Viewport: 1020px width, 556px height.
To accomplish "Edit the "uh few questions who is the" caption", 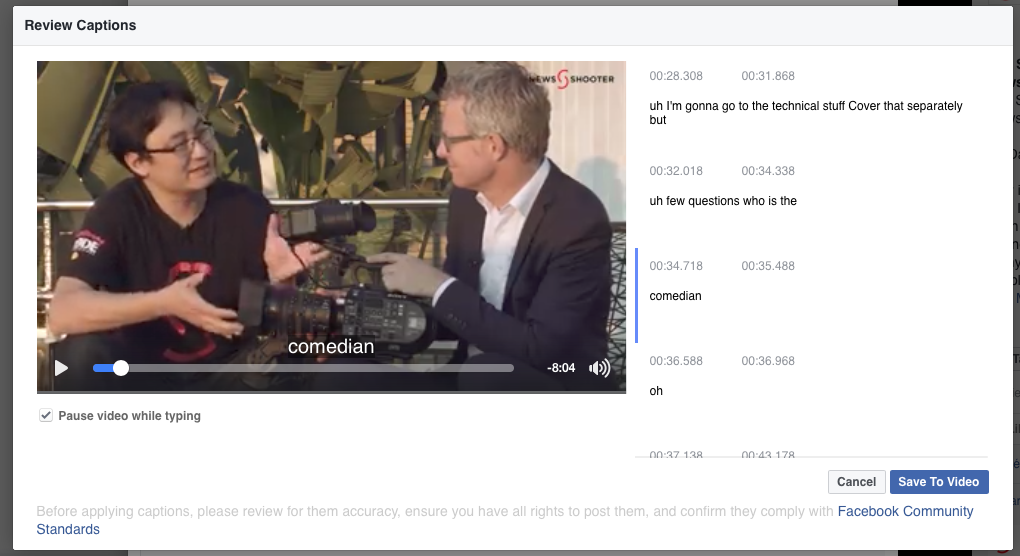I will point(723,201).
